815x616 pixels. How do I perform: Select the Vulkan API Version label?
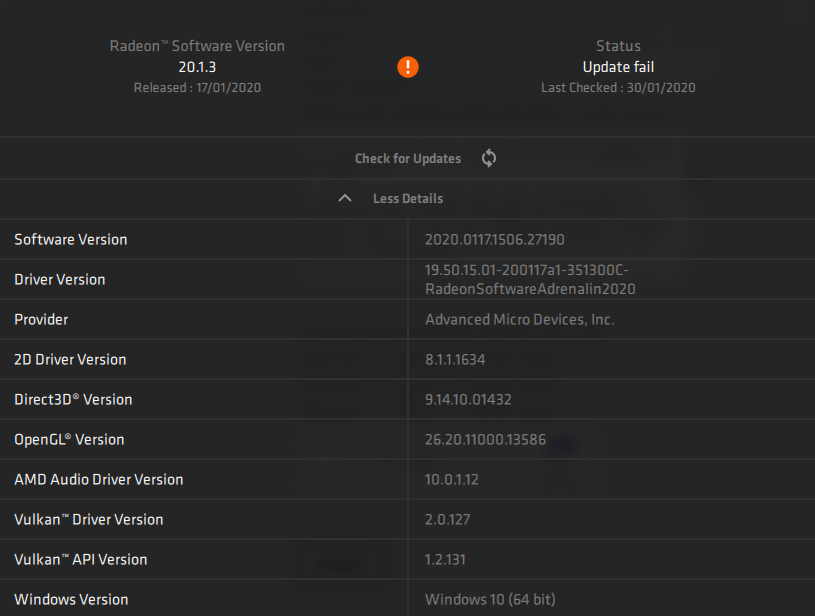(81, 560)
